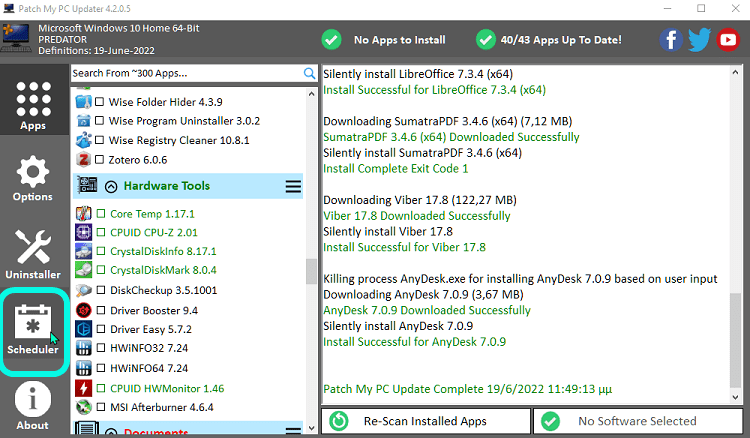Tick the MSI Afterburner 4.6.4 checkbox
750x438 pixels.
(x=101, y=407)
